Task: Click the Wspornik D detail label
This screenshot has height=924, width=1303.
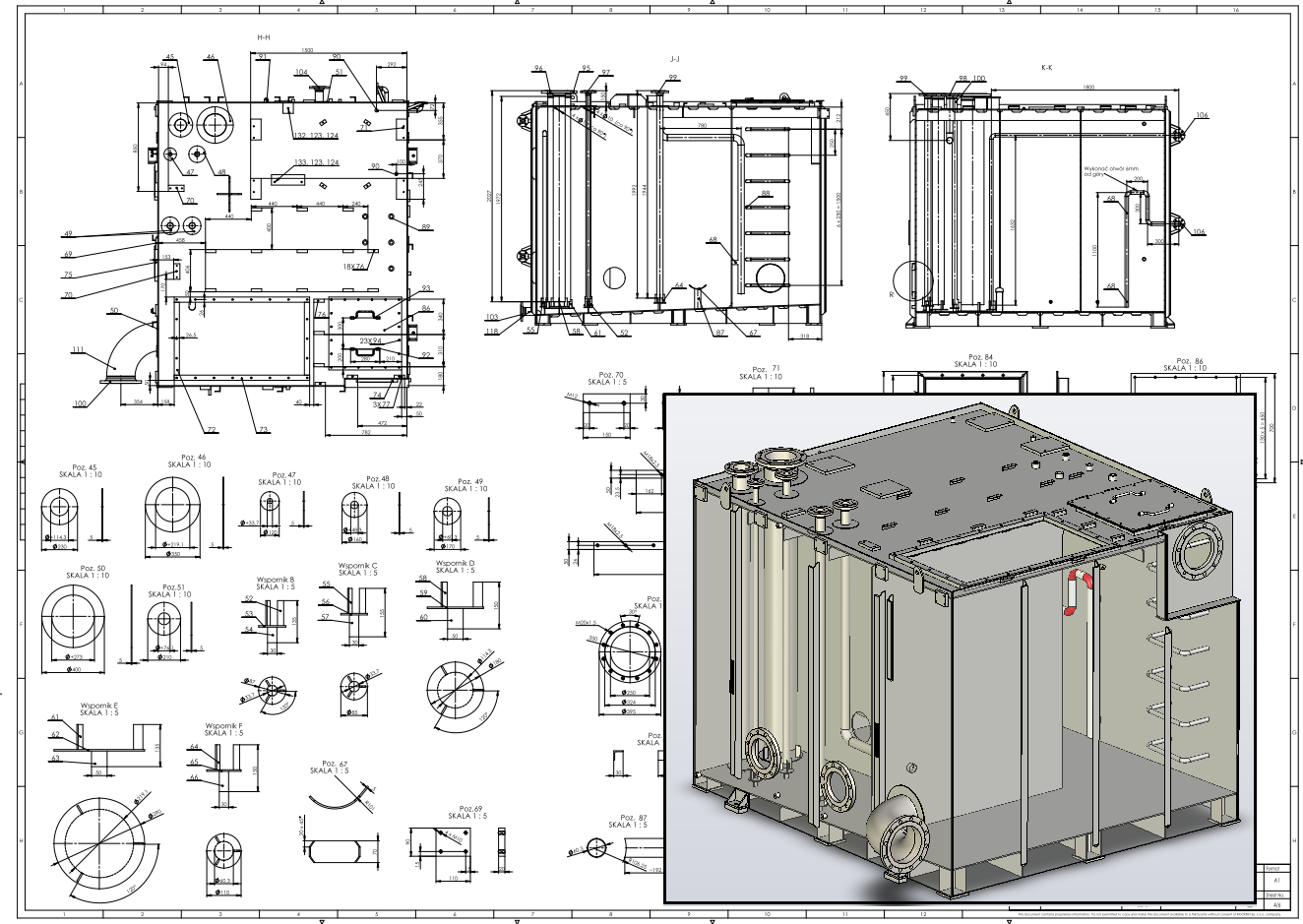Action: click(x=455, y=563)
